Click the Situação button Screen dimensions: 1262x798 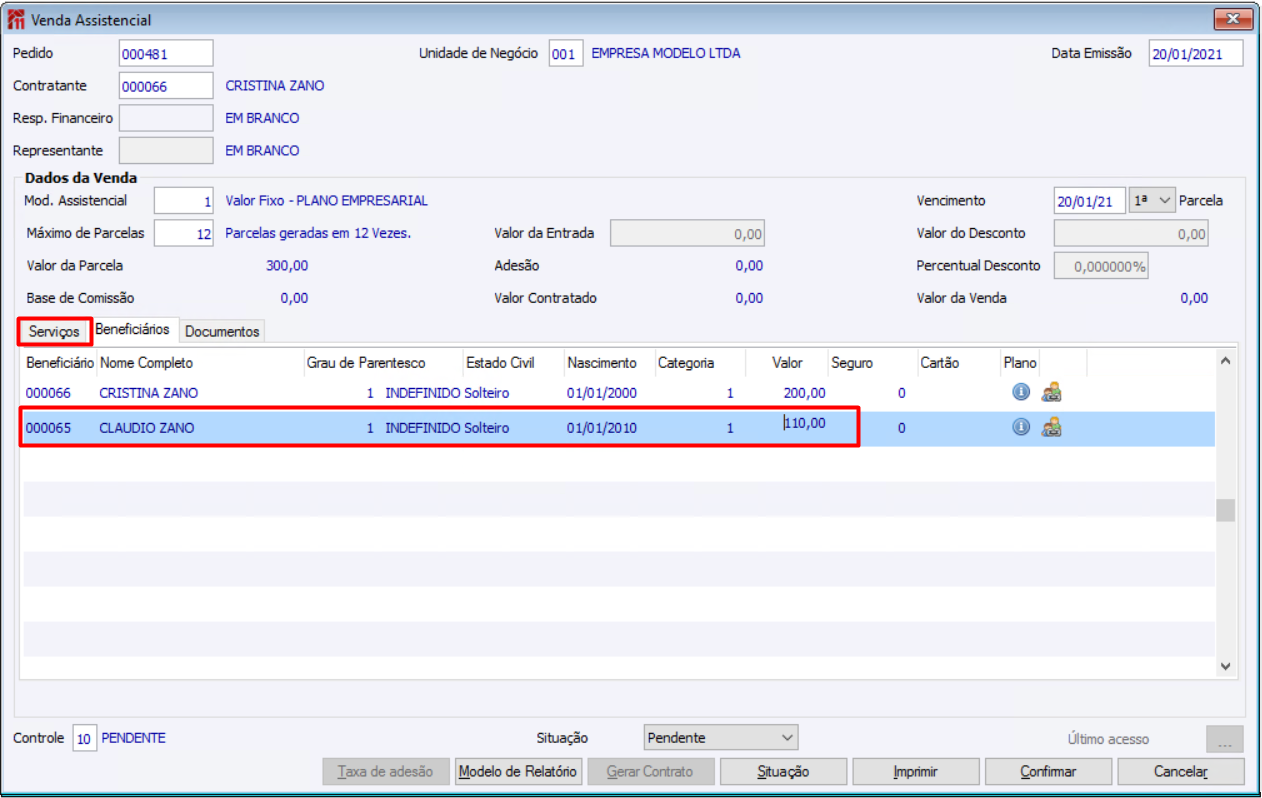(783, 772)
